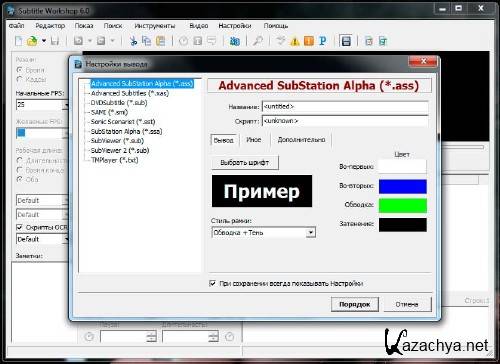Click the blue translator mode toolbar icon
Image resolution: width=500 pixels, height=364 pixels.
(x=235, y=41)
